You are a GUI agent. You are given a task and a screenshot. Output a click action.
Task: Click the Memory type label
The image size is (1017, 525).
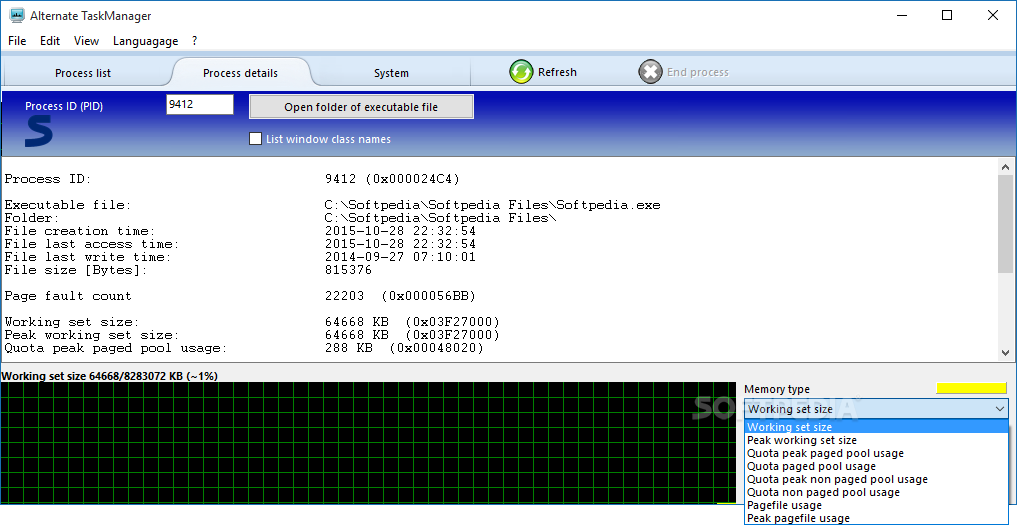tap(777, 389)
